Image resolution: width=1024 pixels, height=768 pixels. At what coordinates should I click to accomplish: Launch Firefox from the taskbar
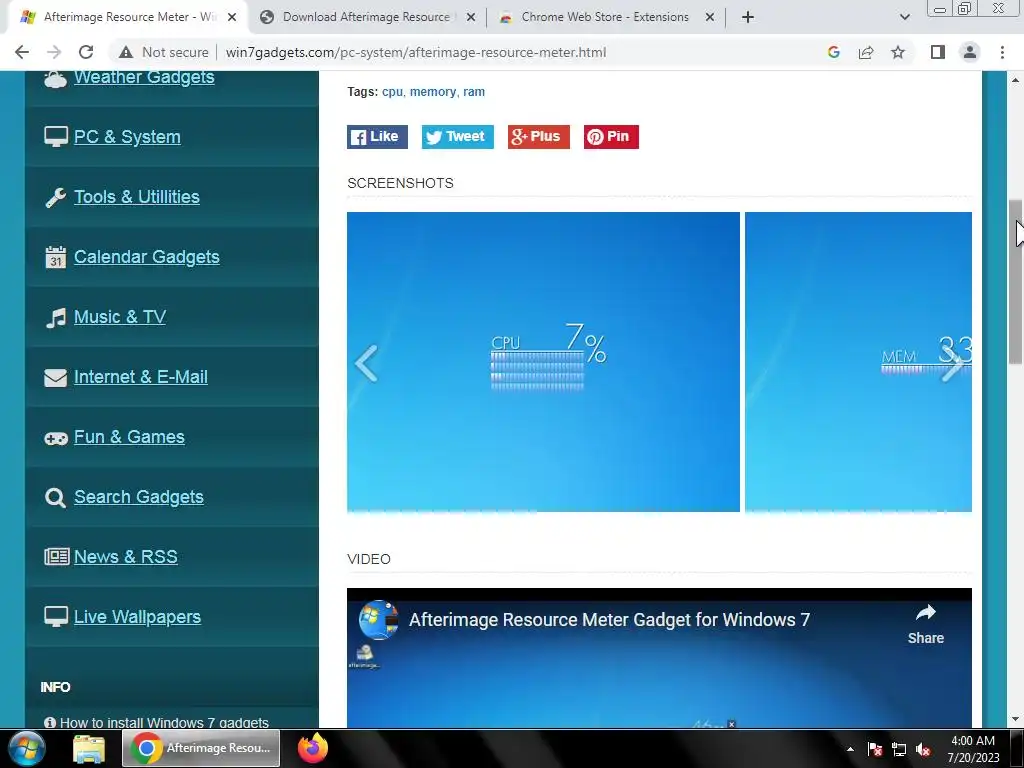pos(313,748)
